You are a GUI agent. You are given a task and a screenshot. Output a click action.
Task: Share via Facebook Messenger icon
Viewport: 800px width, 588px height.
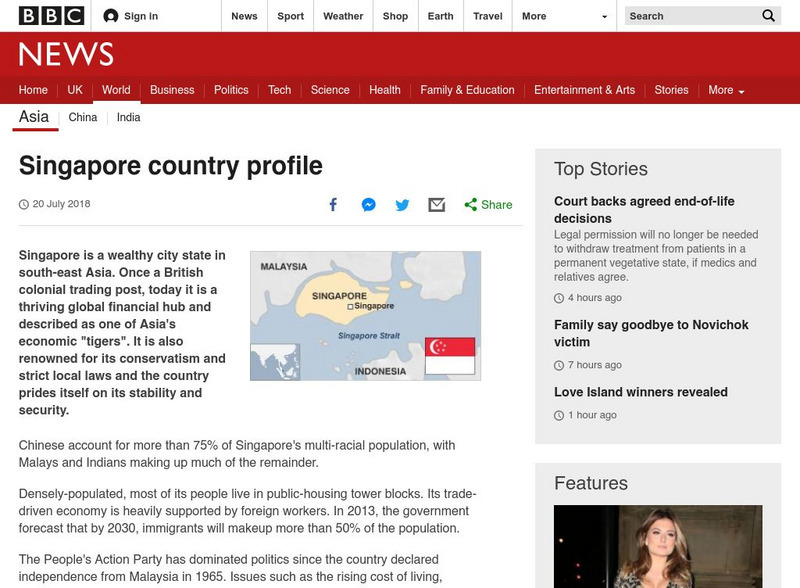tap(368, 205)
